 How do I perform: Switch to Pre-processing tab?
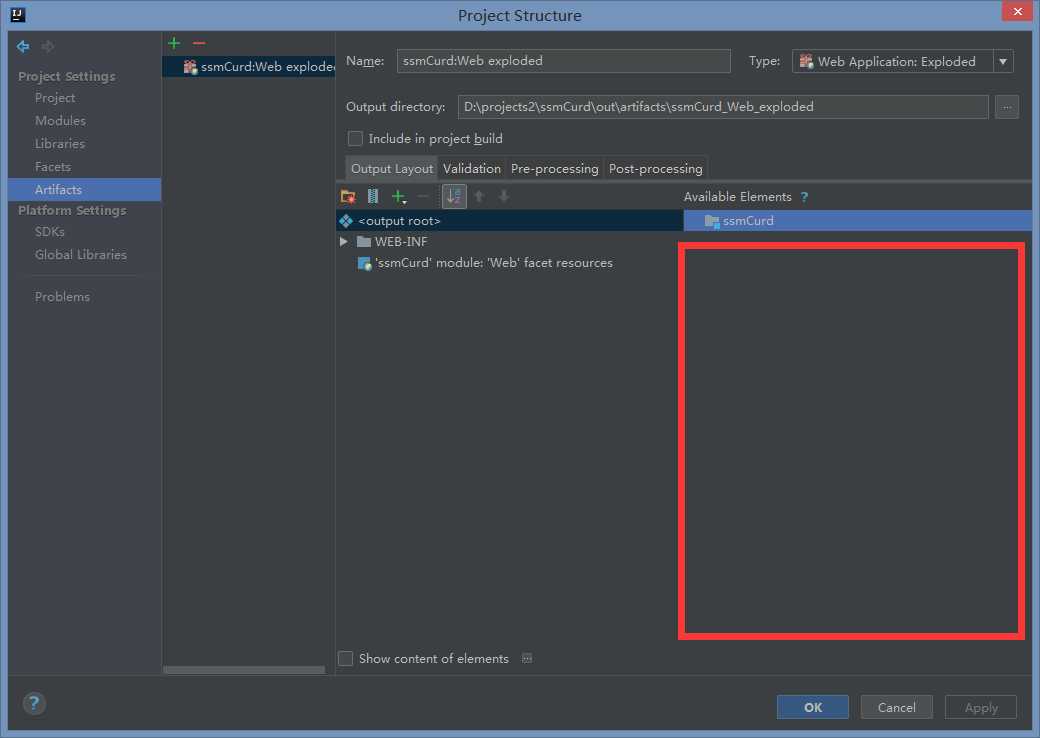554,169
